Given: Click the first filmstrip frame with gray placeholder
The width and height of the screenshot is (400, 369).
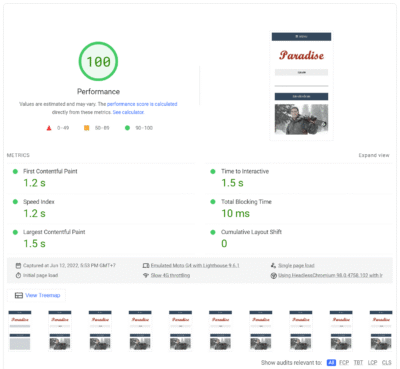Looking at the screenshot, I should click(x=20, y=331).
